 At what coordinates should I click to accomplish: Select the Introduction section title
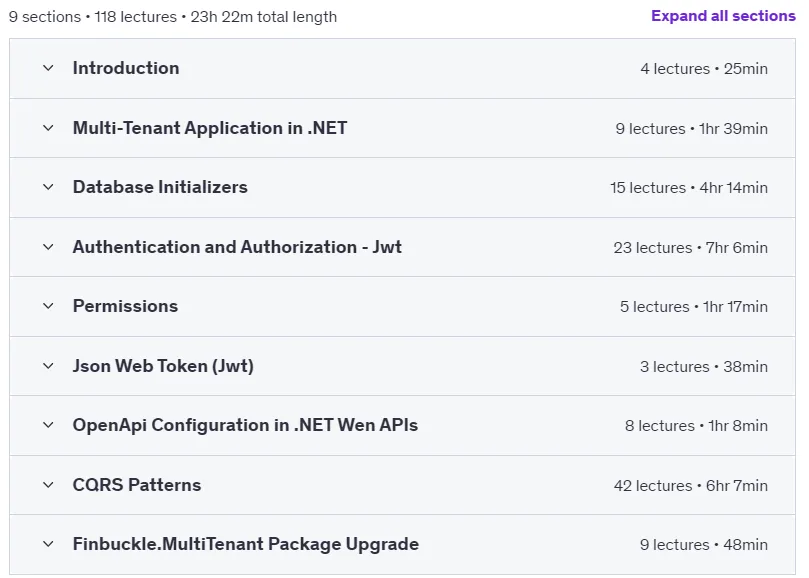(x=126, y=68)
